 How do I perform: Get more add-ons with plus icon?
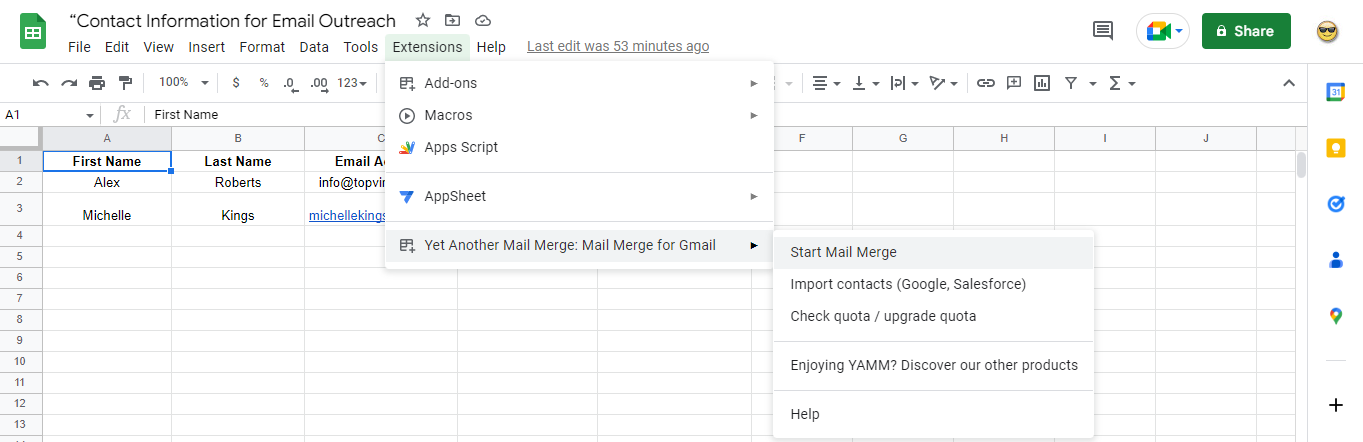coord(1335,405)
